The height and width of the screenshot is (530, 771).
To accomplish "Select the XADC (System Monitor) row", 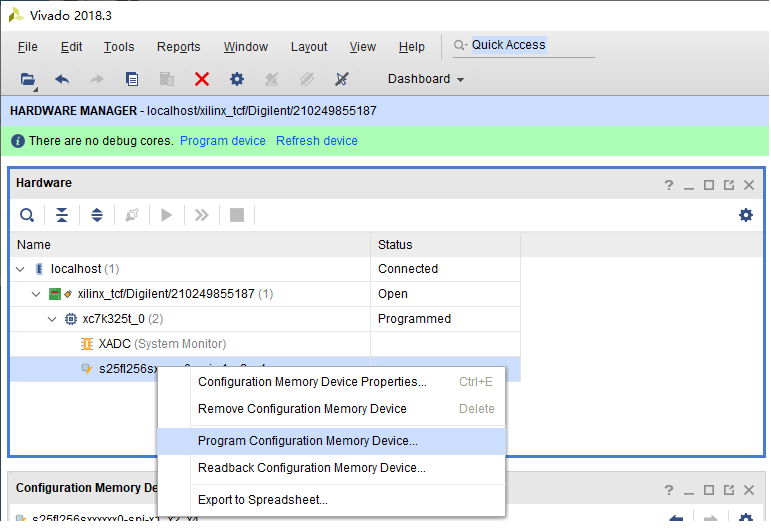I will [x=265, y=344].
